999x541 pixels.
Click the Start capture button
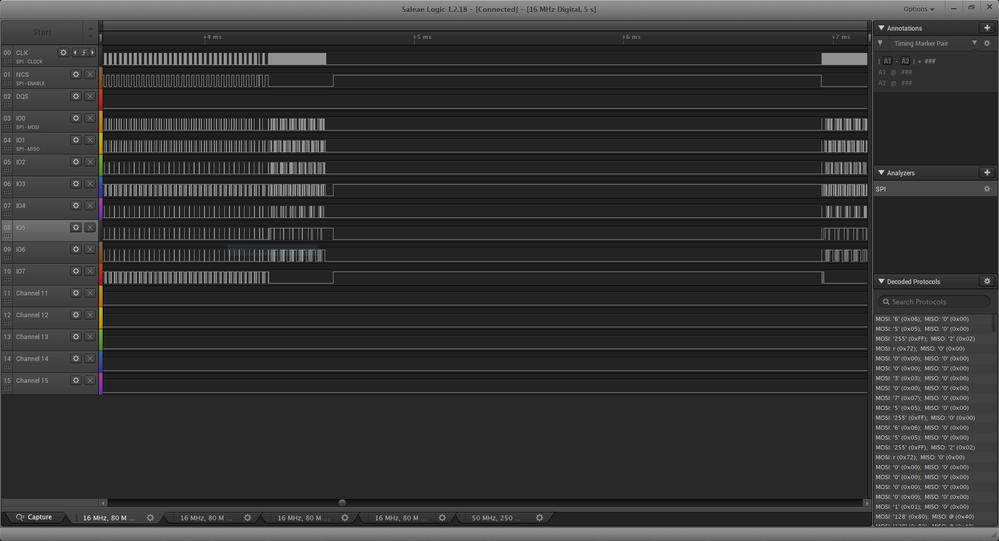tap(42, 32)
